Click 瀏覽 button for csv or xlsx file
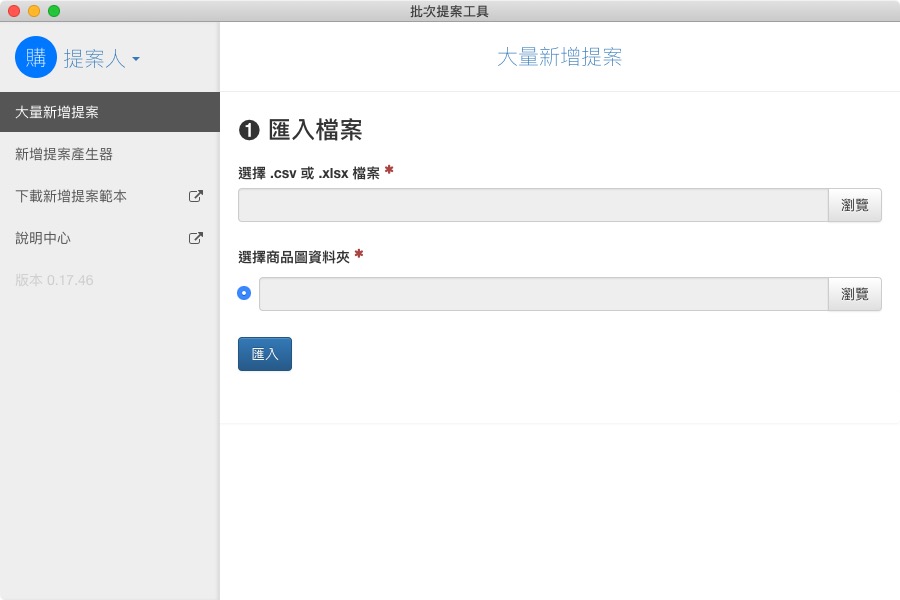 pos(855,205)
